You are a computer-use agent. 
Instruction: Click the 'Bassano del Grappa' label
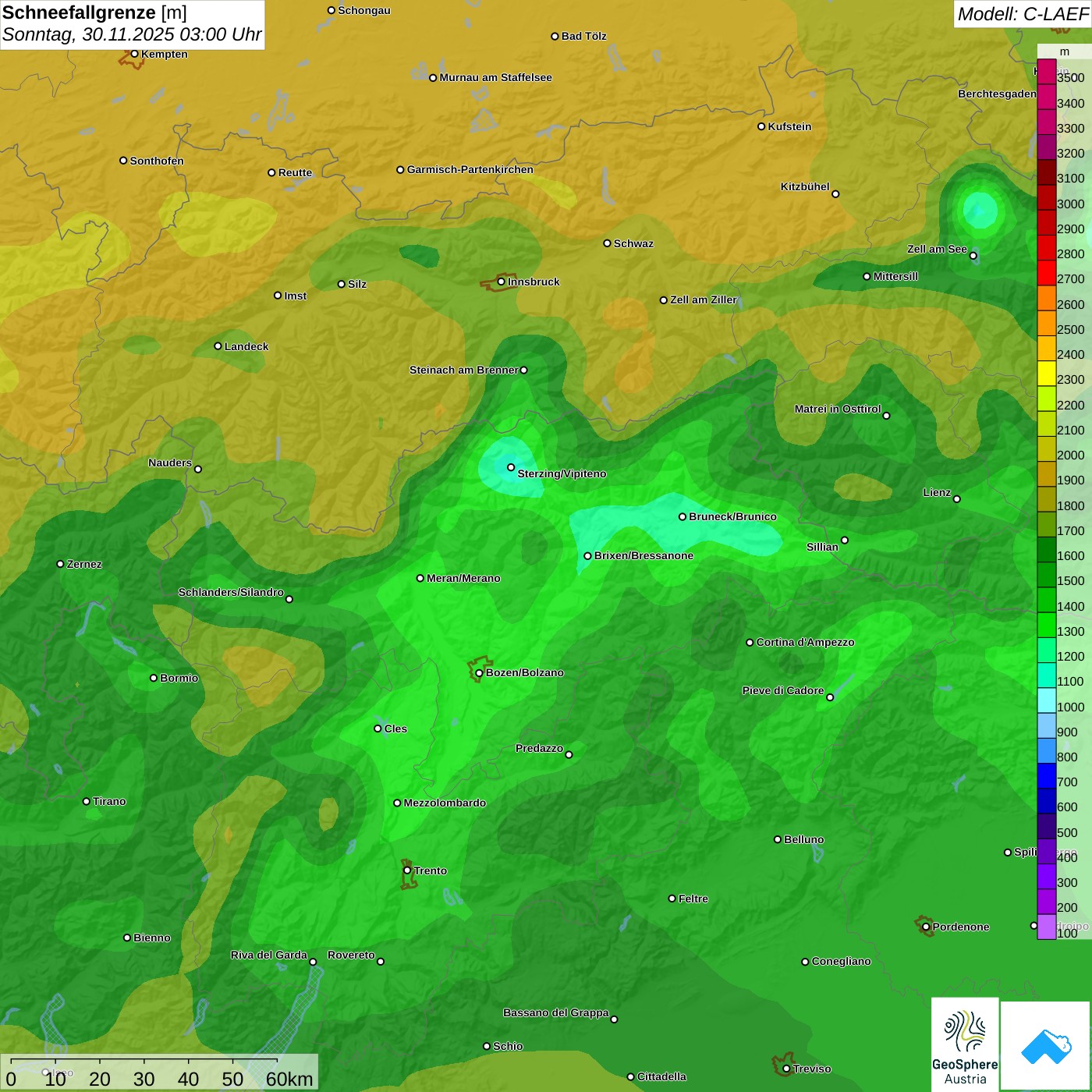point(556,1012)
